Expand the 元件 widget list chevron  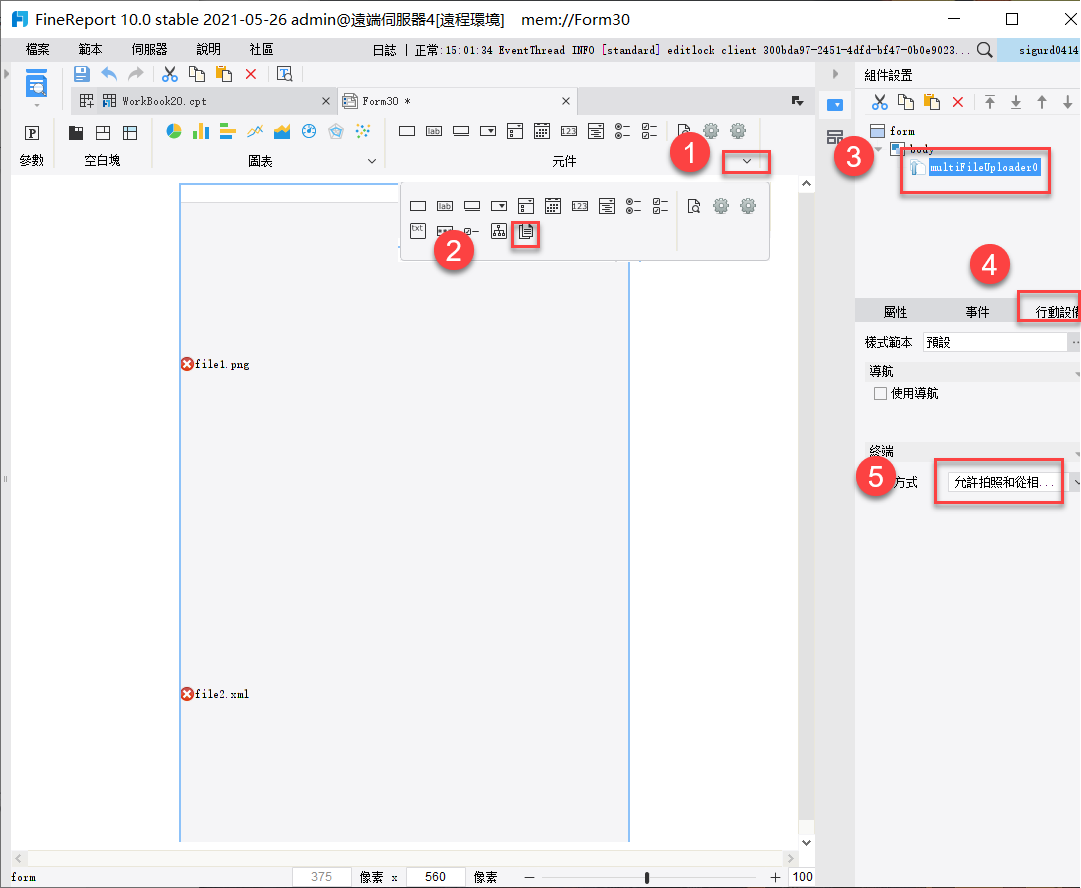747,161
